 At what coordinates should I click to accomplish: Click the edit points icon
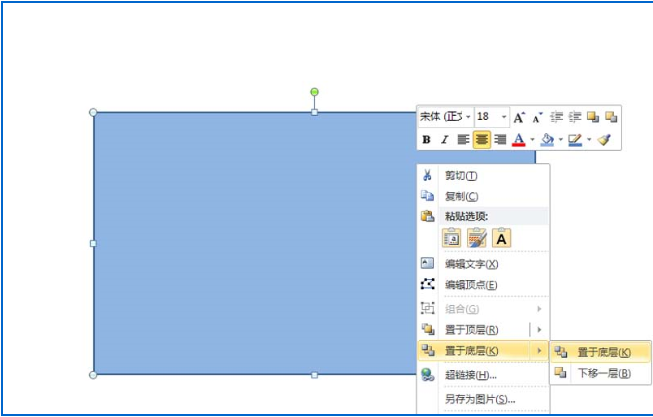pos(428,284)
